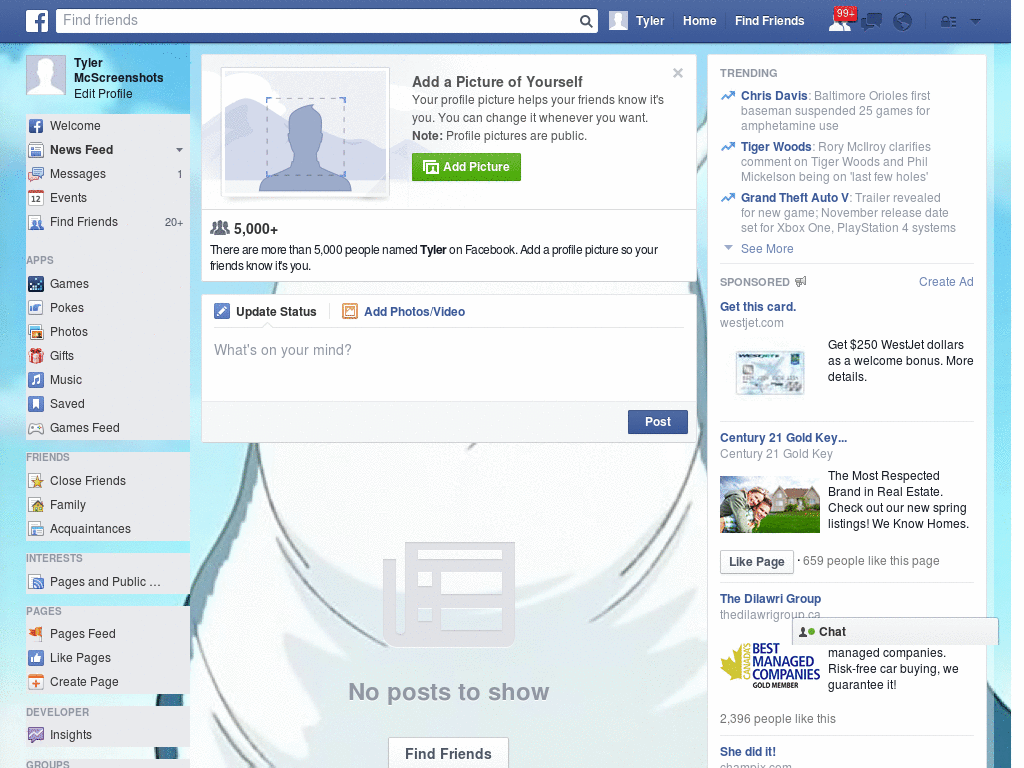Click the Messages count "1"
This screenshot has height=768, width=1024.
[x=180, y=174]
